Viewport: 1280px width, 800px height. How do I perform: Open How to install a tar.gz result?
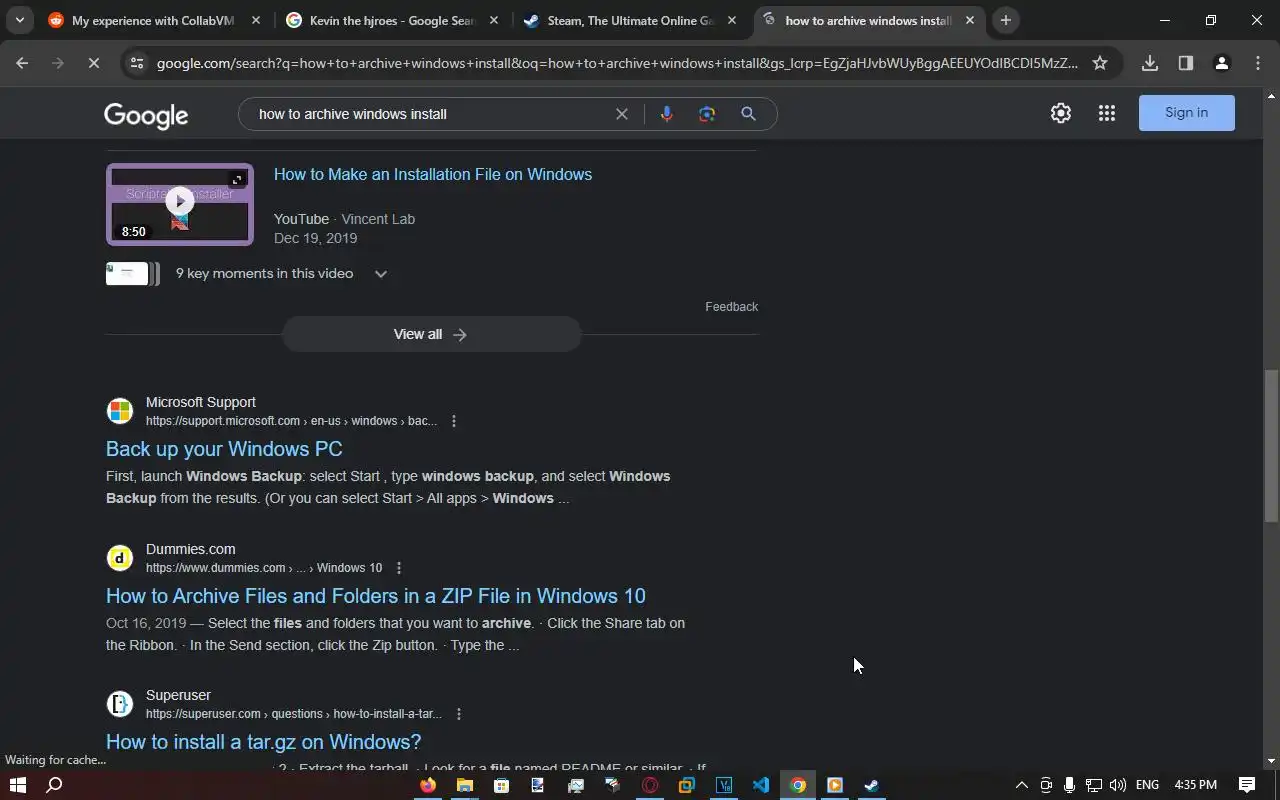click(x=263, y=742)
